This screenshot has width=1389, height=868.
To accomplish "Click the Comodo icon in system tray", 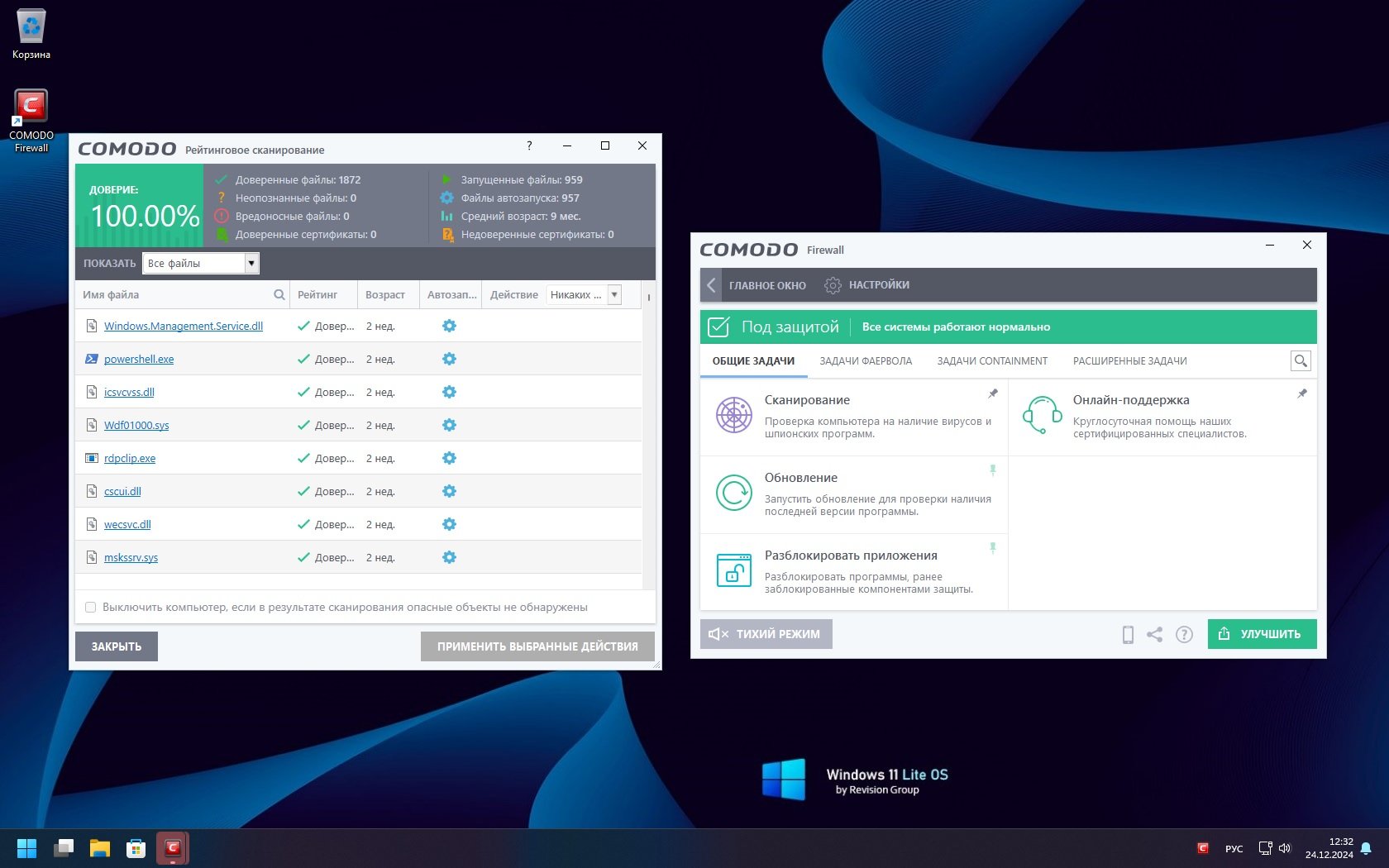I will pos(1203,848).
